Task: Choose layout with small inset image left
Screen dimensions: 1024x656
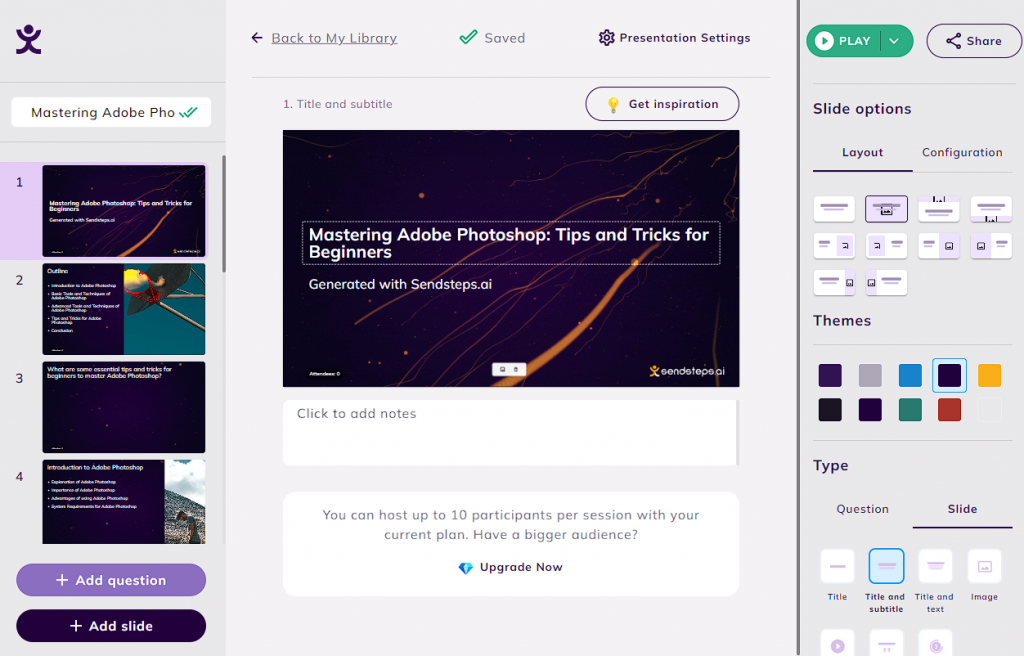Action: [886, 246]
